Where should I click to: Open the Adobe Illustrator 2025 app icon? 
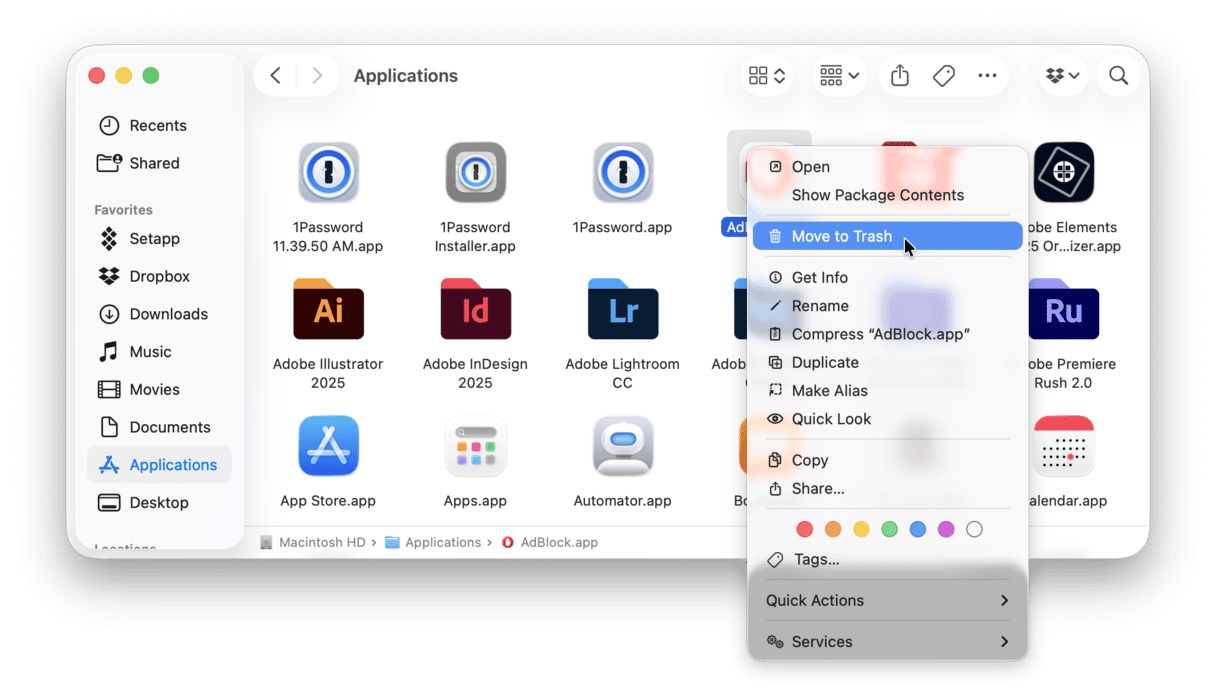point(328,310)
